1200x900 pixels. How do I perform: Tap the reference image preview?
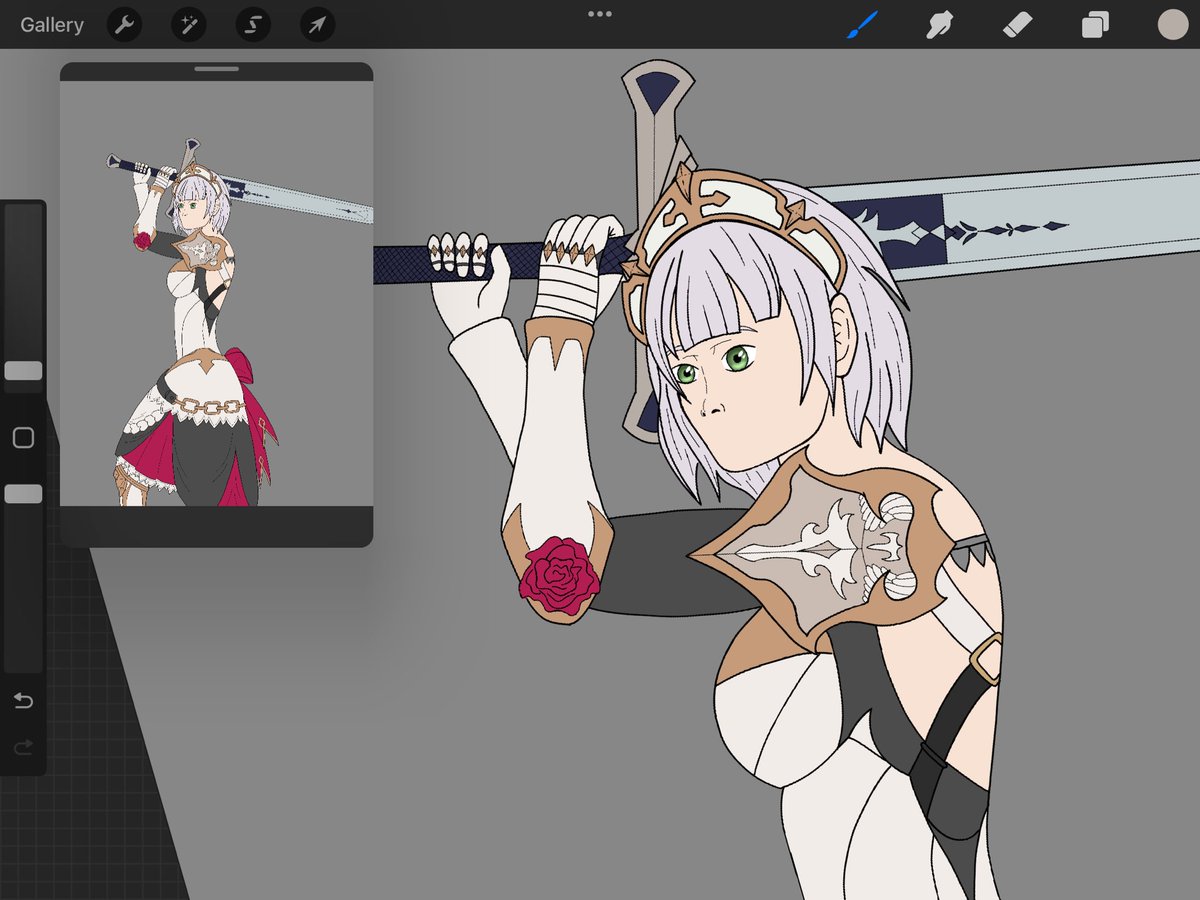pyautogui.click(x=216, y=294)
